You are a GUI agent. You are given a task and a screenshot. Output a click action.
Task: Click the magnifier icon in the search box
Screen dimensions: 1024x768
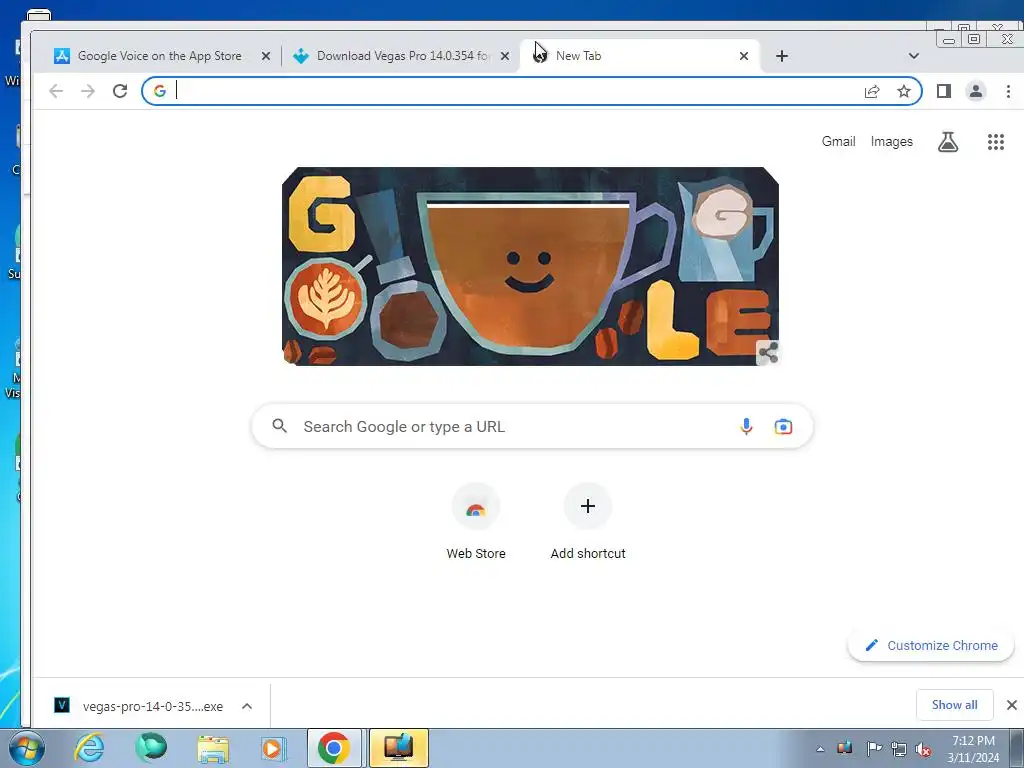click(x=280, y=426)
